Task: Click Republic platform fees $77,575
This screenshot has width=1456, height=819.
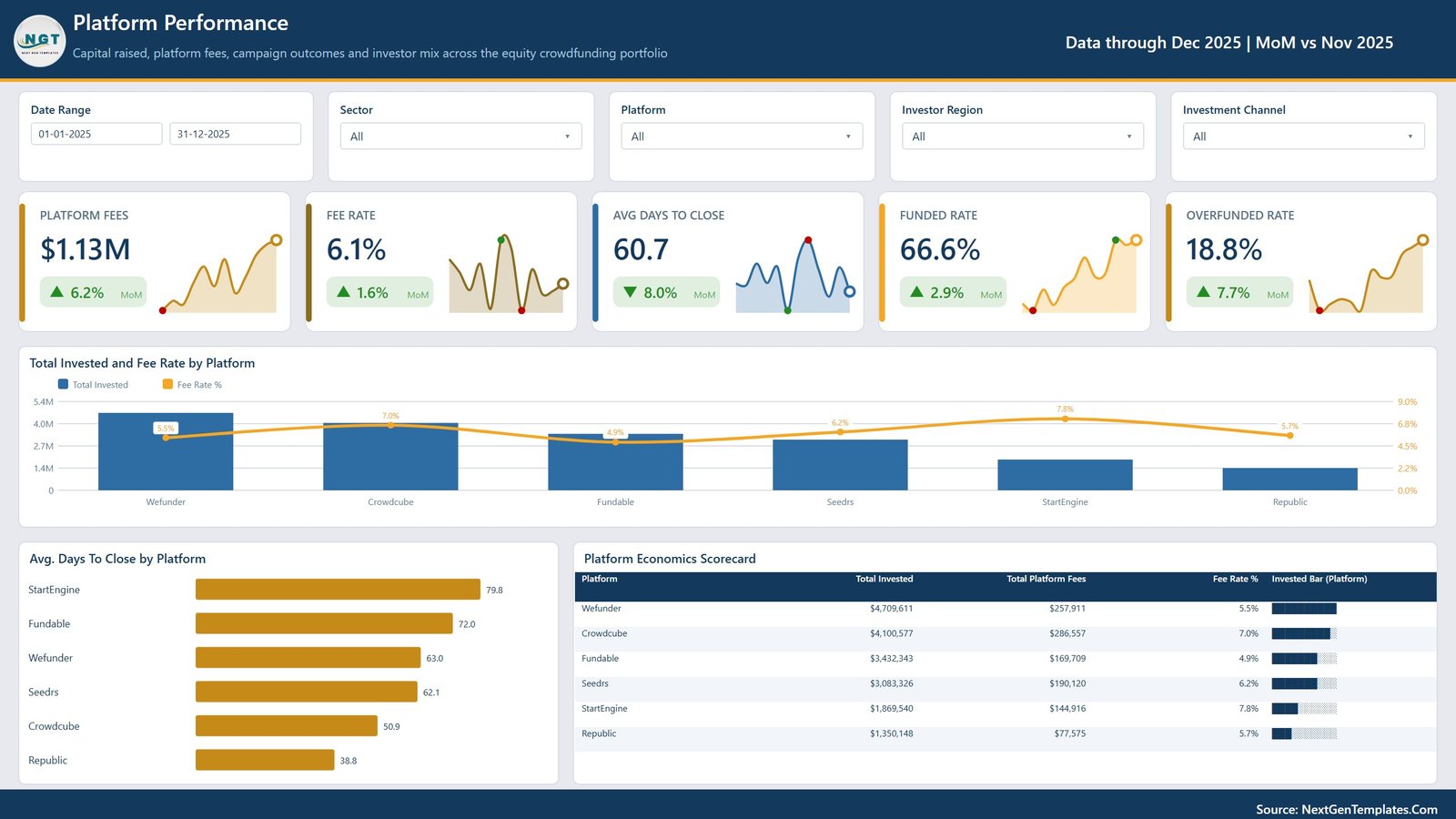Action: [x=1069, y=733]
